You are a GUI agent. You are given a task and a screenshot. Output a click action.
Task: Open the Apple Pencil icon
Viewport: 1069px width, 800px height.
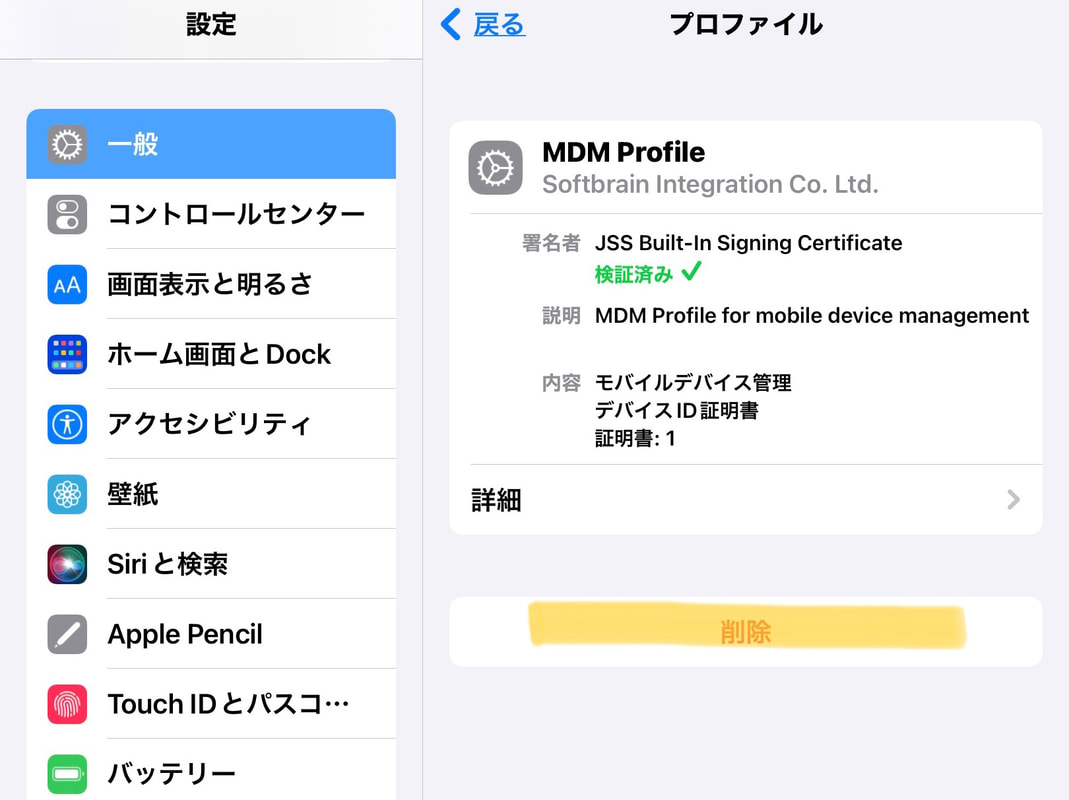(x=67, y=634)
